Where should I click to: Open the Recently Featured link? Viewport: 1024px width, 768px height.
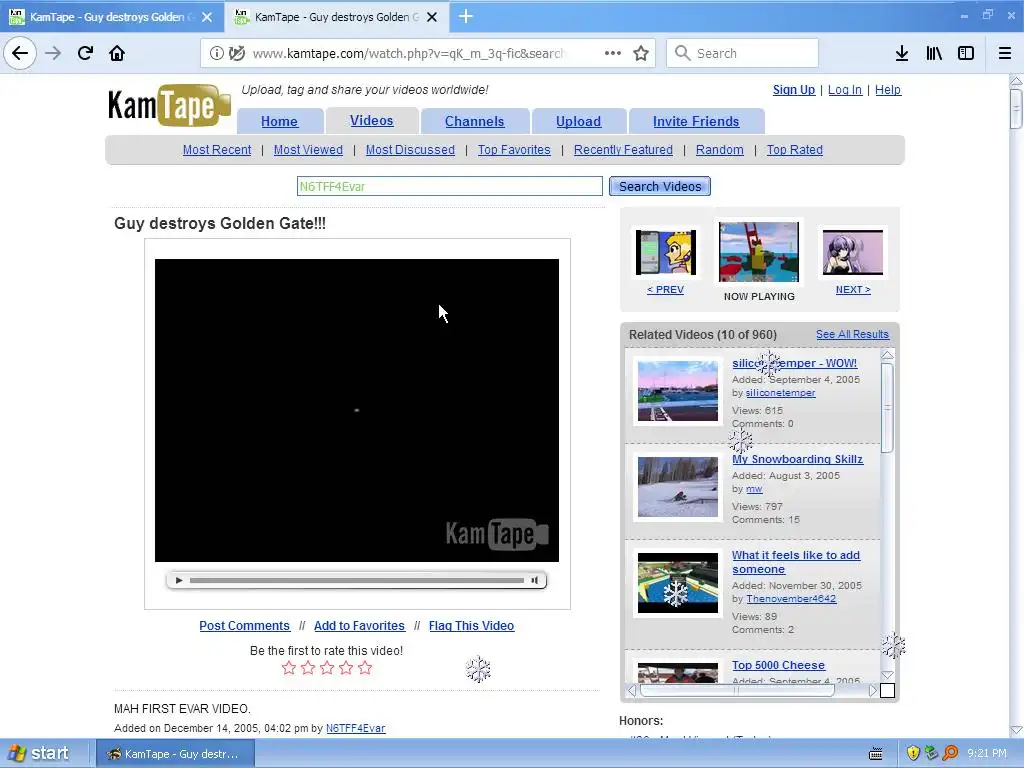[x=623, y=150]
